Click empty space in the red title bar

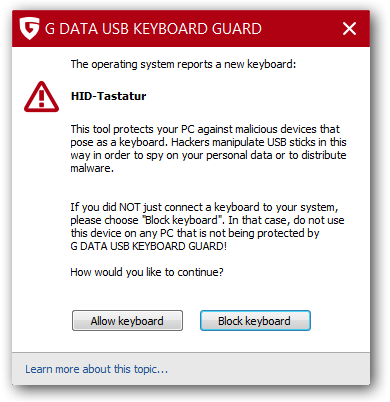[300, 29]
